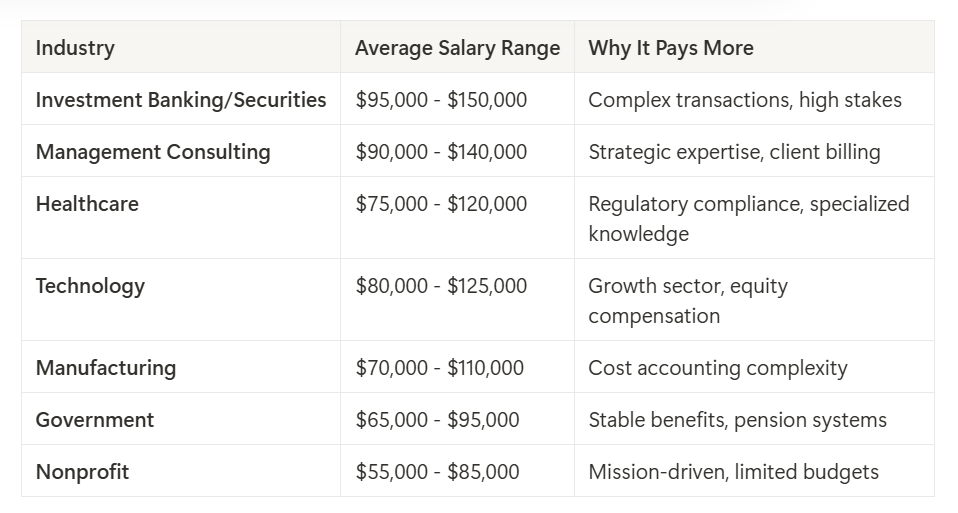Click the Cost accounting complexity text
Viewport: 958px width, 513px height.
[717, 368]
